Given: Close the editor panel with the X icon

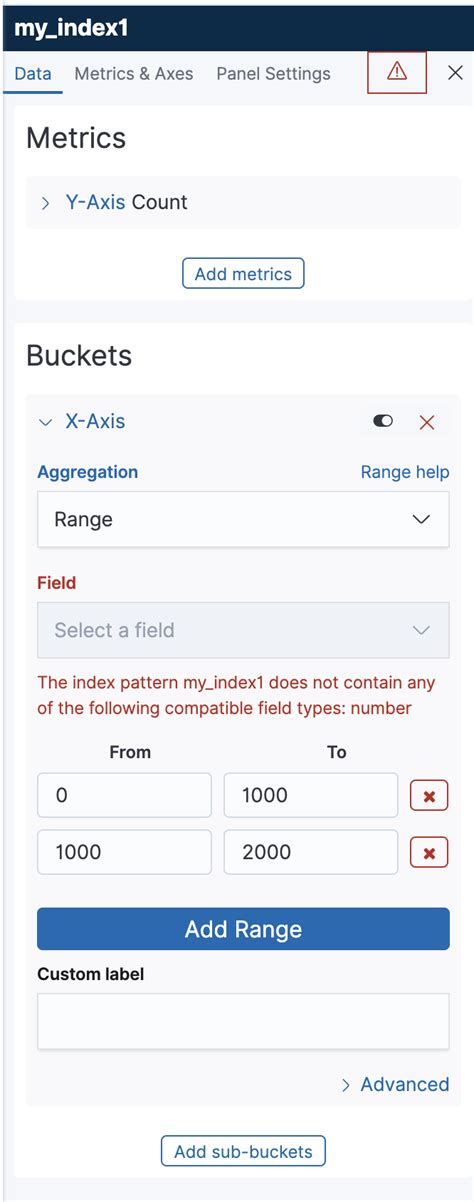Looking at the screenshot, I should (x=455, y=73).
